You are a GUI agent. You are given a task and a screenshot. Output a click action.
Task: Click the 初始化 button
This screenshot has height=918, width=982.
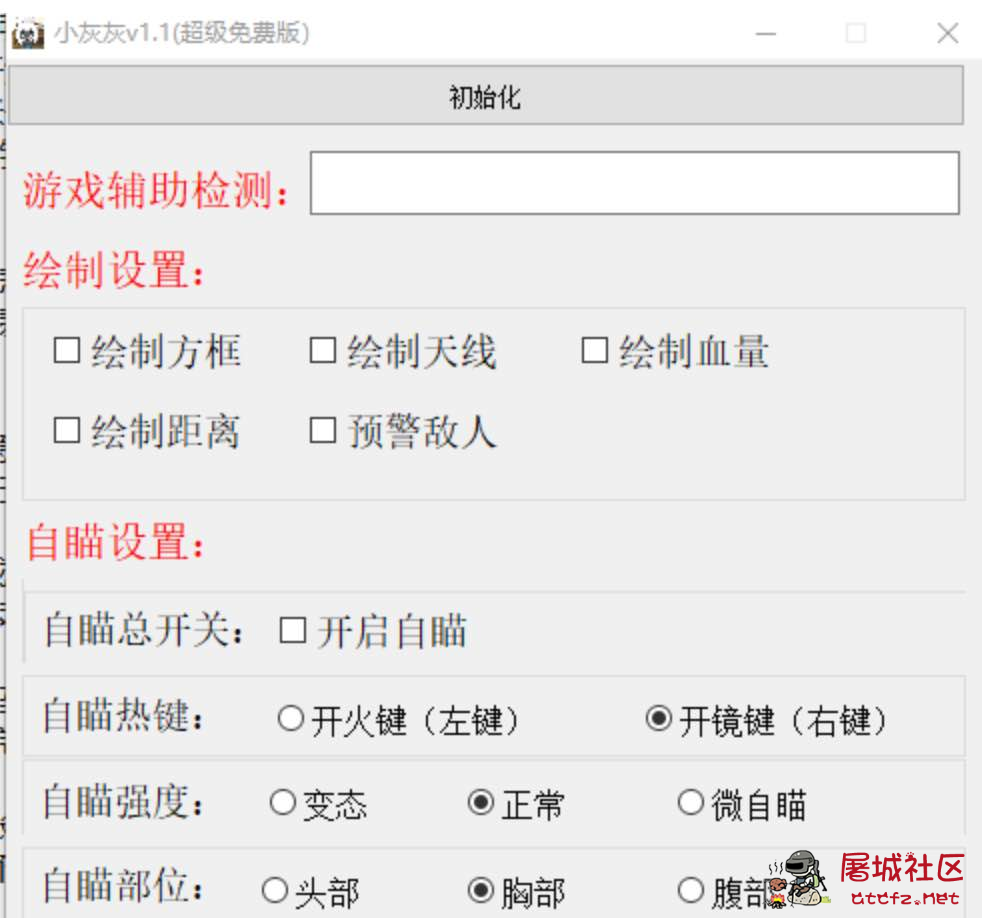(486, 95)
